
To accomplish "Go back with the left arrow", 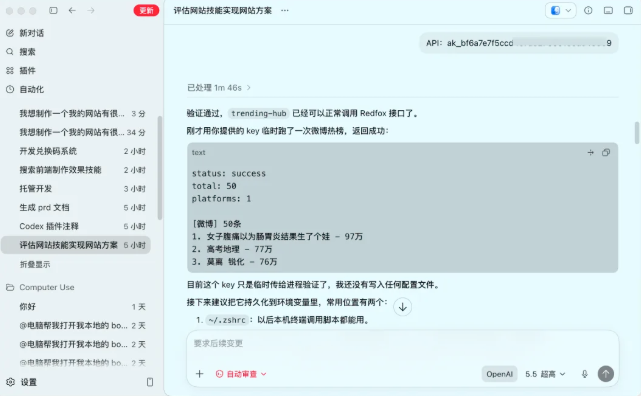I will pyautogui.click(x=72, y=11).
